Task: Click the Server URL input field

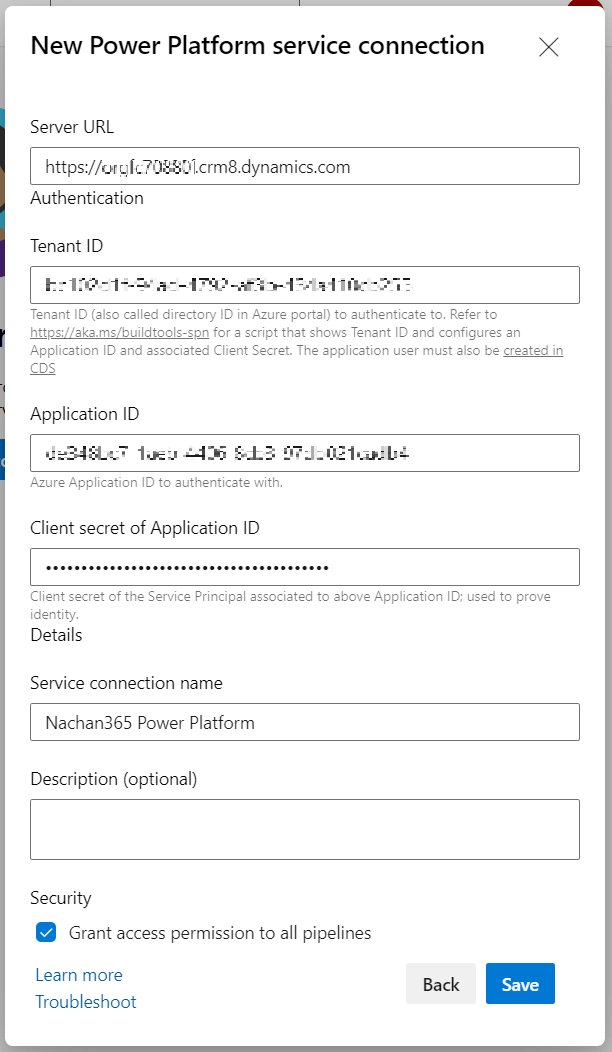Action: click(x=305, y=166)
